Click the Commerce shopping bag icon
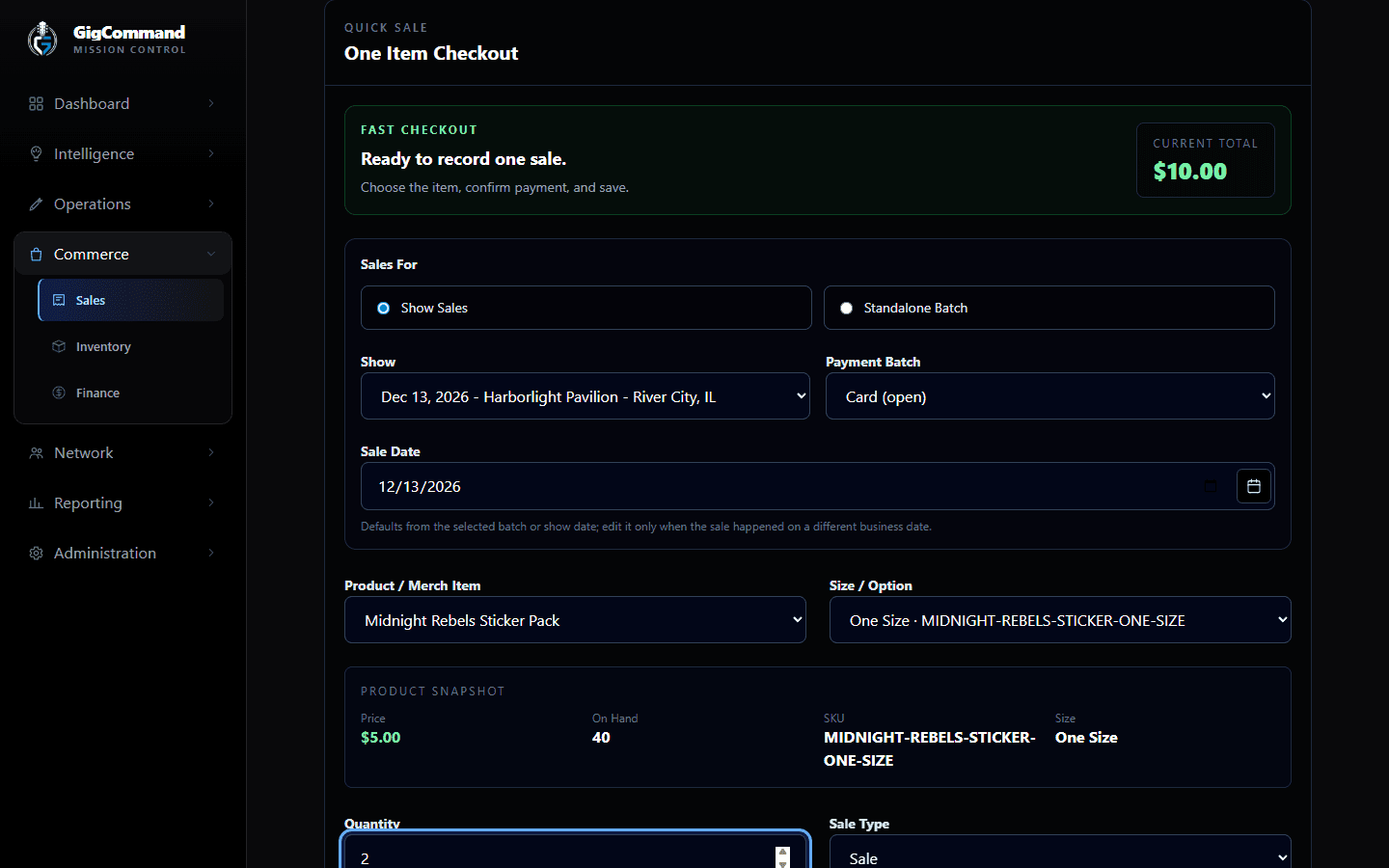Screen dimensions: 1389x868 click(36, 255)
